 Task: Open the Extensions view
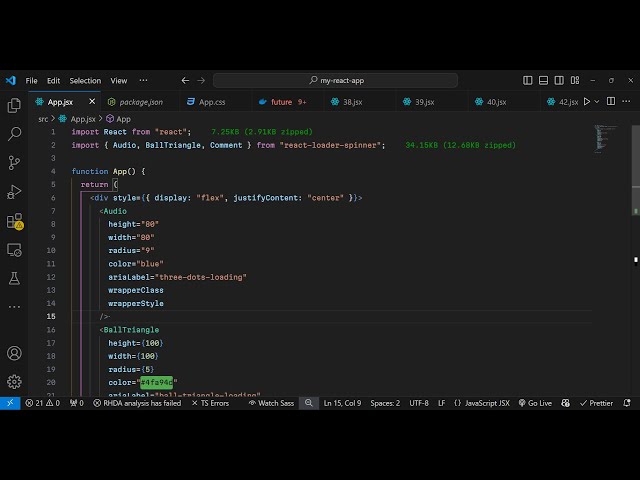point(14,220)
